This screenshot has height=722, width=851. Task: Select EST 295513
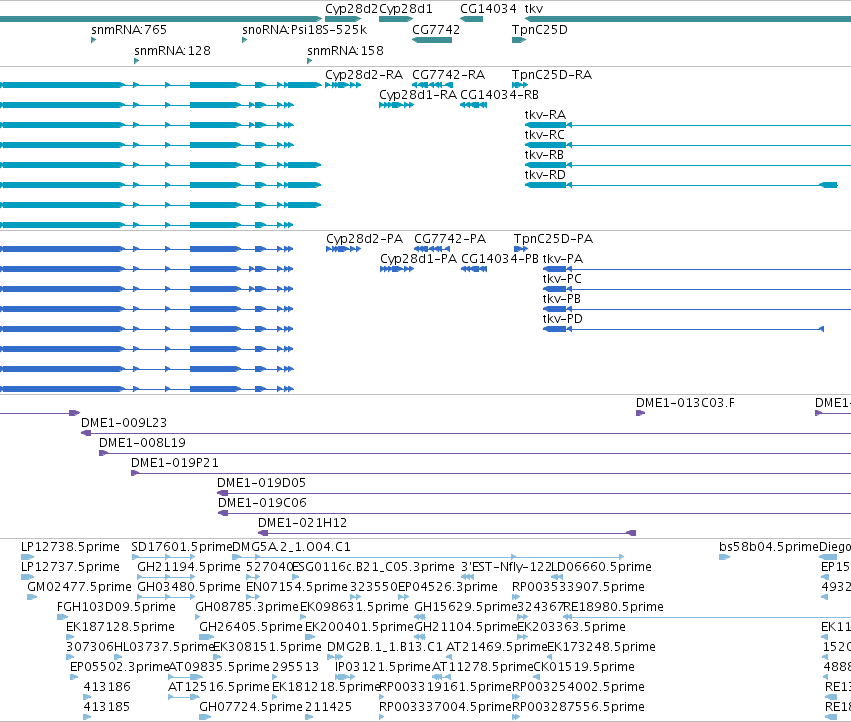coord(276,677)
